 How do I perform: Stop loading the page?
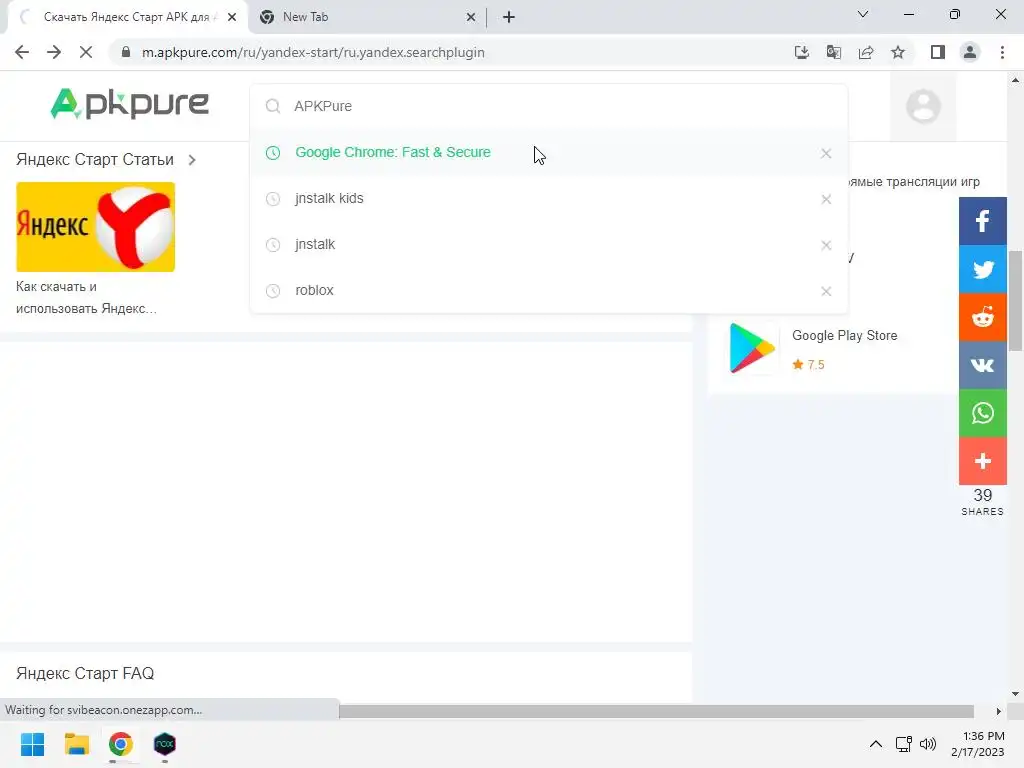point(86,52)
